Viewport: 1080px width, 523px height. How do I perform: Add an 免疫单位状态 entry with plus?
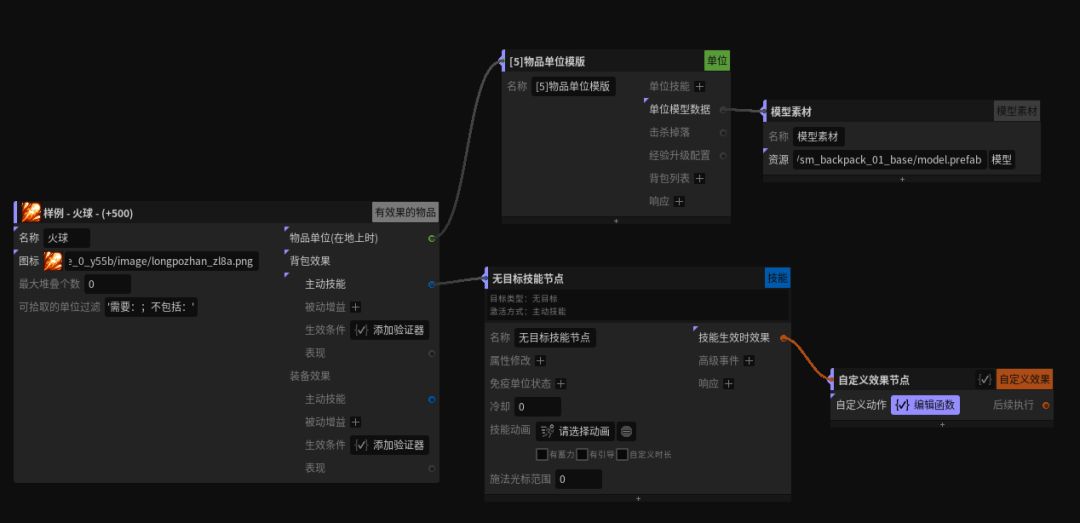(x=561, y=383)
